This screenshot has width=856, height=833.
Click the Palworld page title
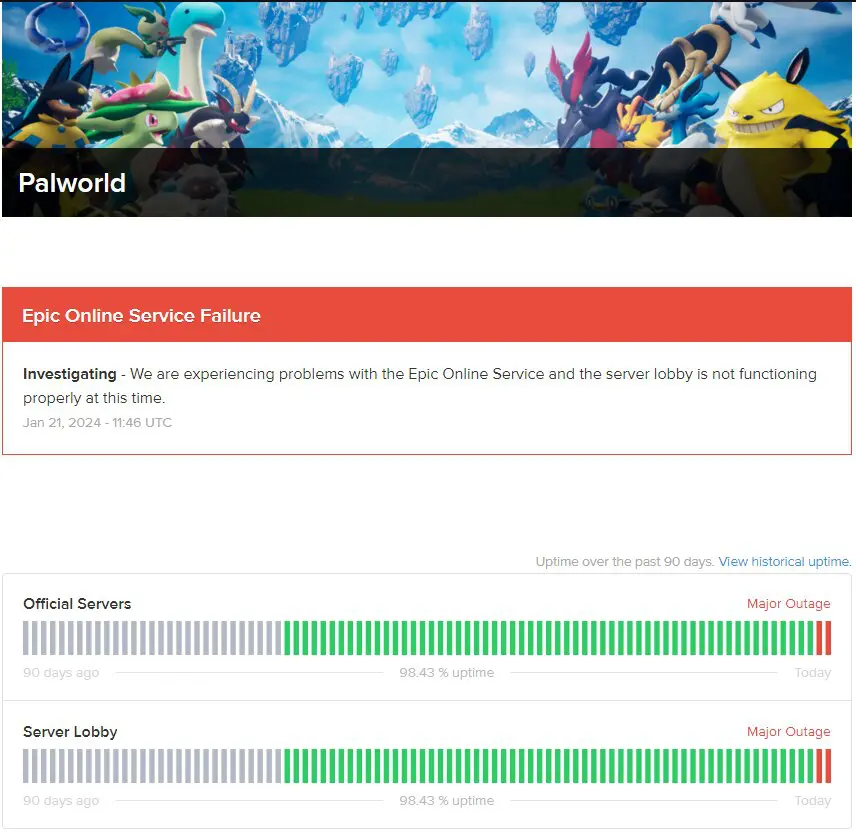(x=72, y=183)
